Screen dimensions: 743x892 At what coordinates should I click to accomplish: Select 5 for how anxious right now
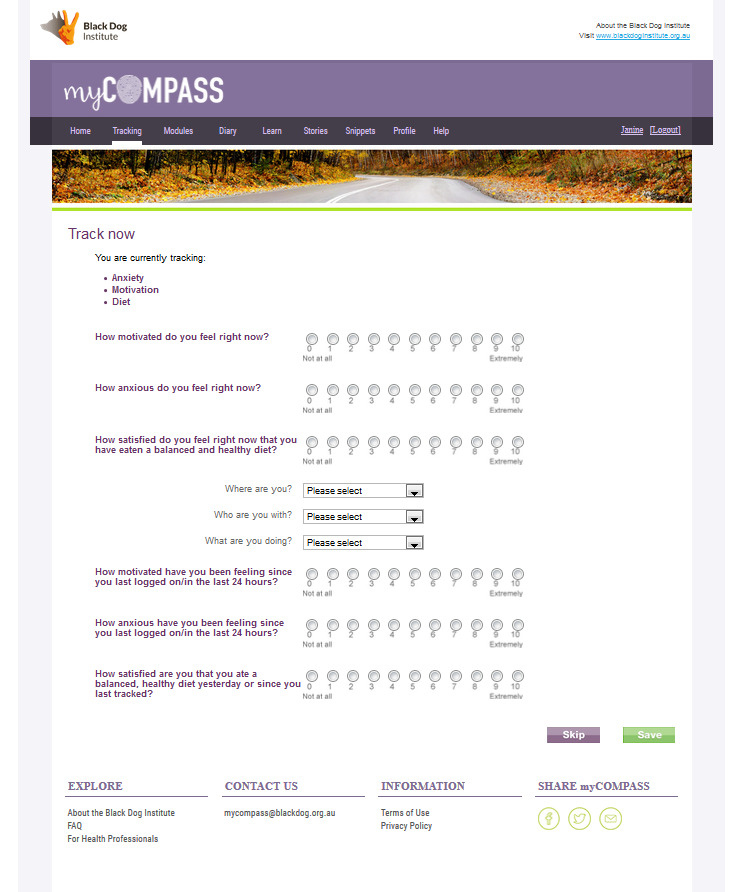point(415,390)
